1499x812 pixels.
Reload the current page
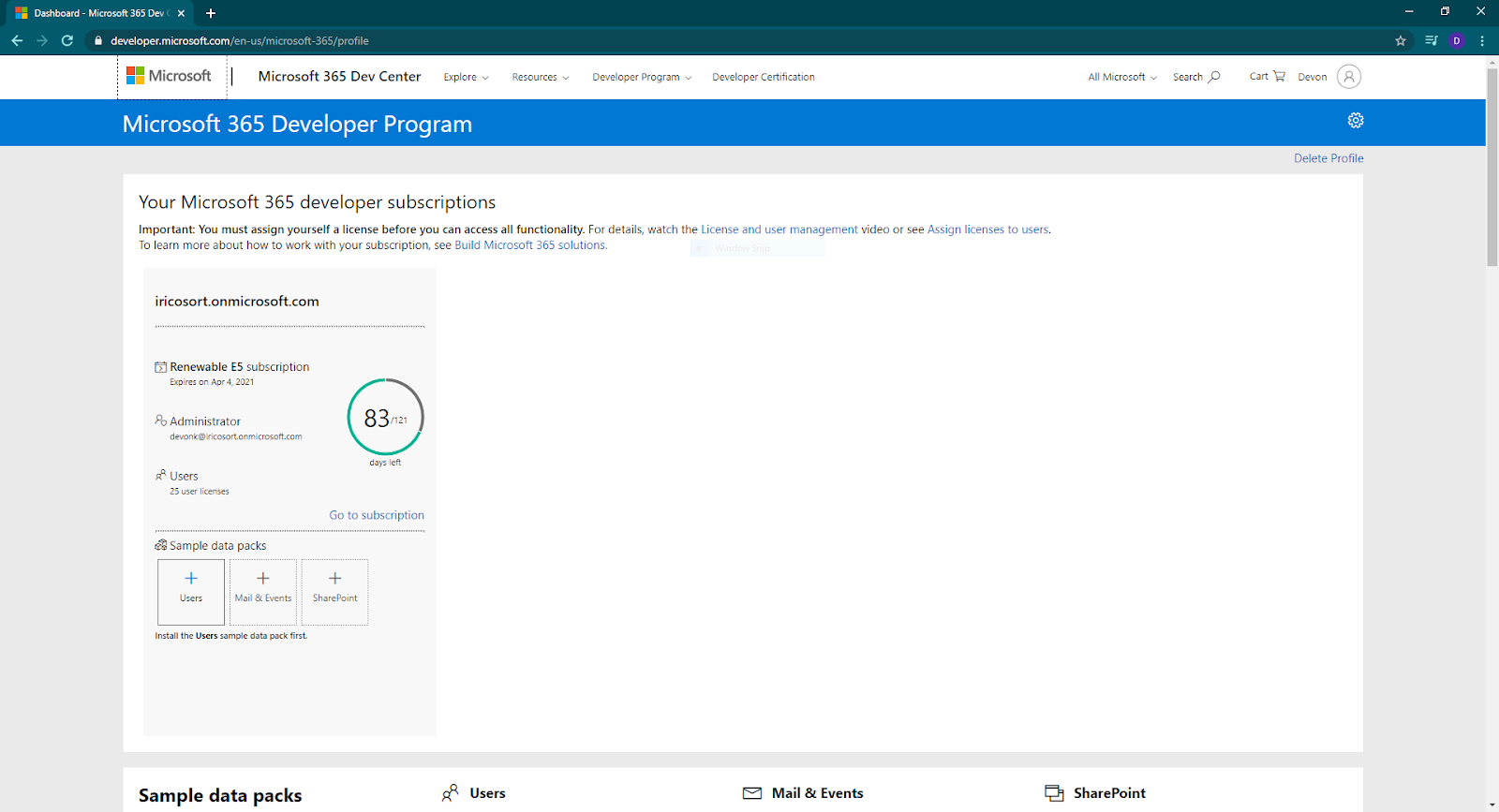pos(67,40)
